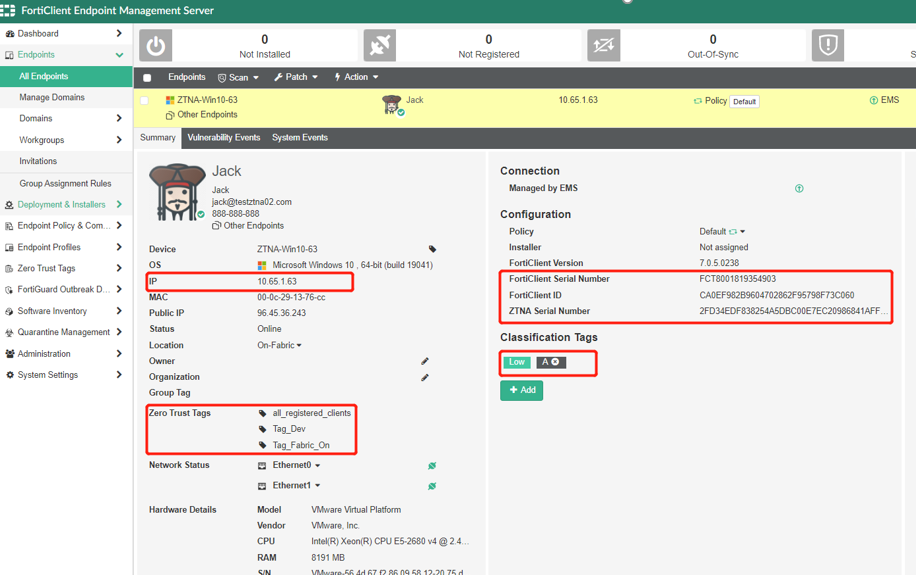This screenshot has width=916, height=575.
Task: Open the Location On-Fabric dropdown
Action: pyautogui.click(x=279, y=345)
